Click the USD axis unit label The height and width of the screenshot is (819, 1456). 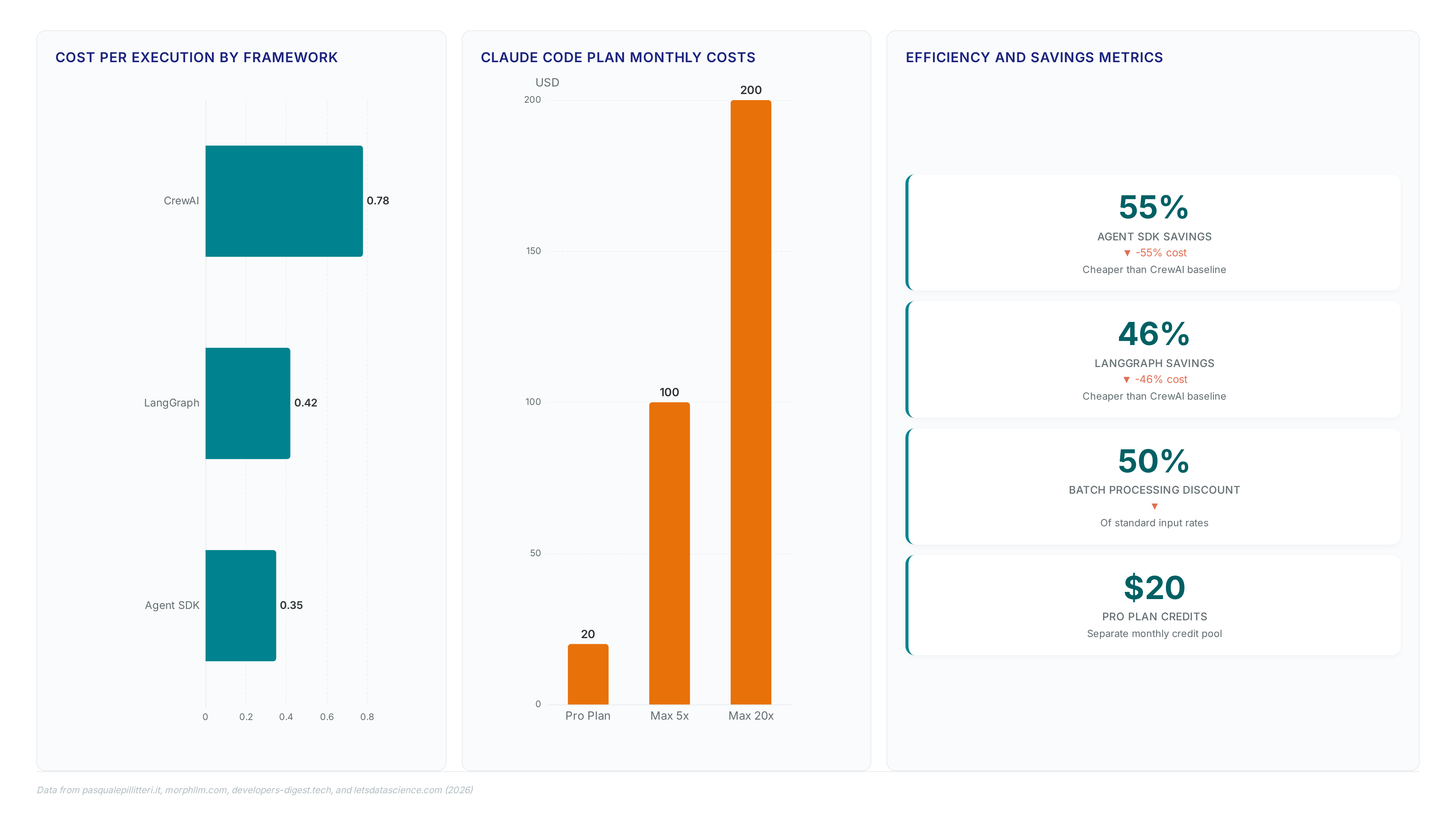(547, 83)
